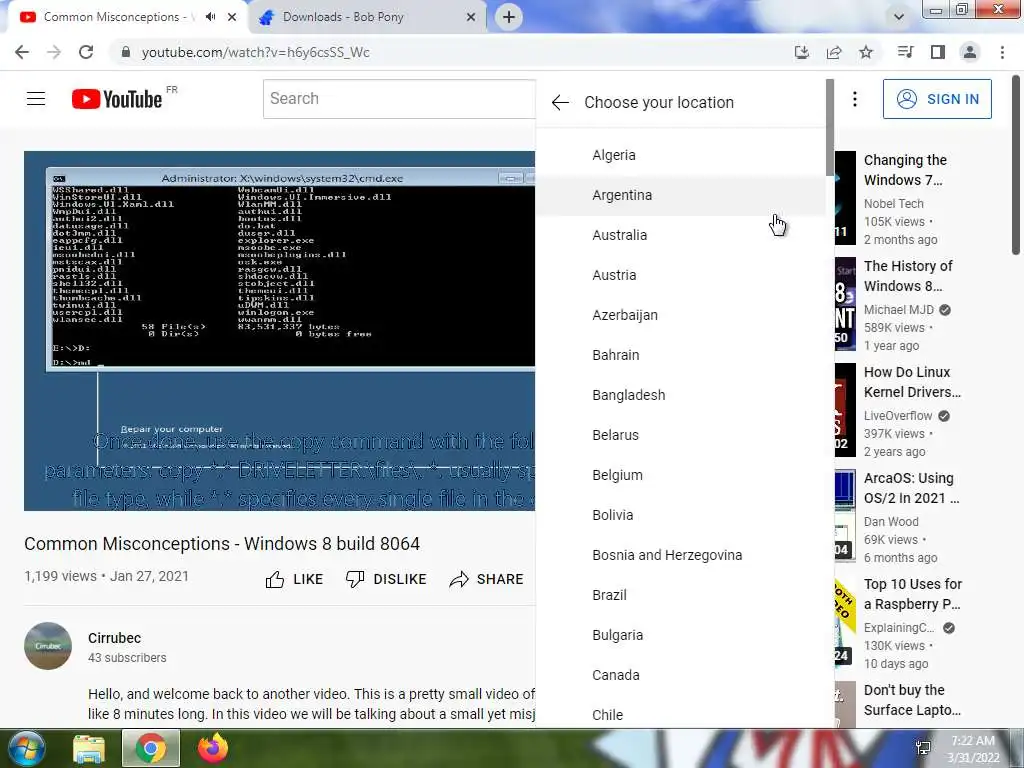Switch to Downloads - Bob Pony tab
1024x768 pixels.
click(x=368, y=17)
